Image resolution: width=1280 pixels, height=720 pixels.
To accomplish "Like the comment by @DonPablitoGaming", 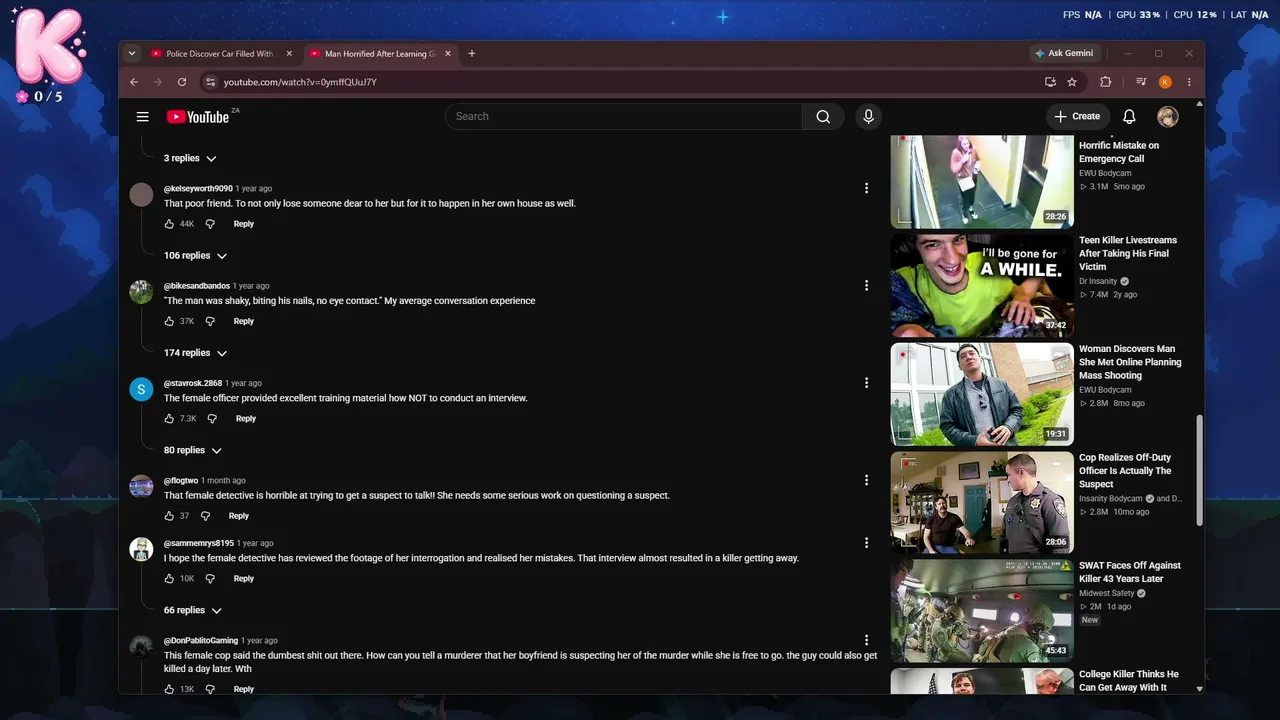I will (169, 689).
